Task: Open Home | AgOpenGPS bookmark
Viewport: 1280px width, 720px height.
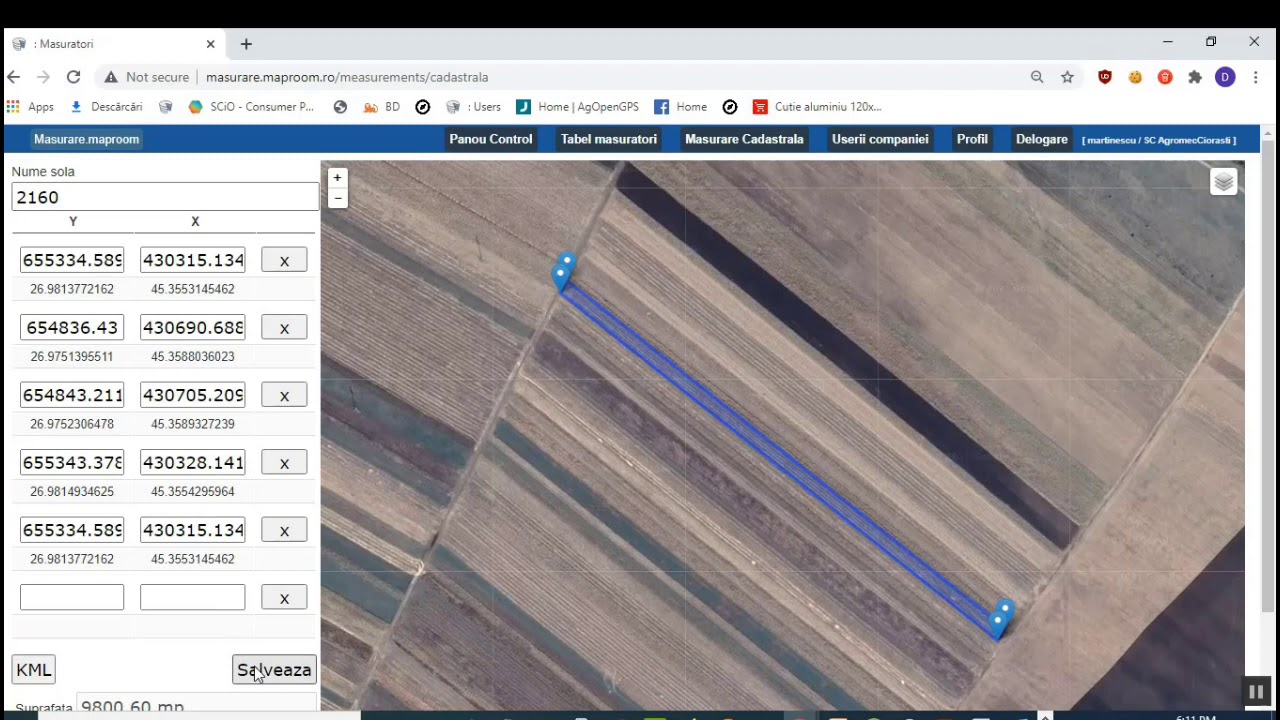Action: tap(577, 107)
